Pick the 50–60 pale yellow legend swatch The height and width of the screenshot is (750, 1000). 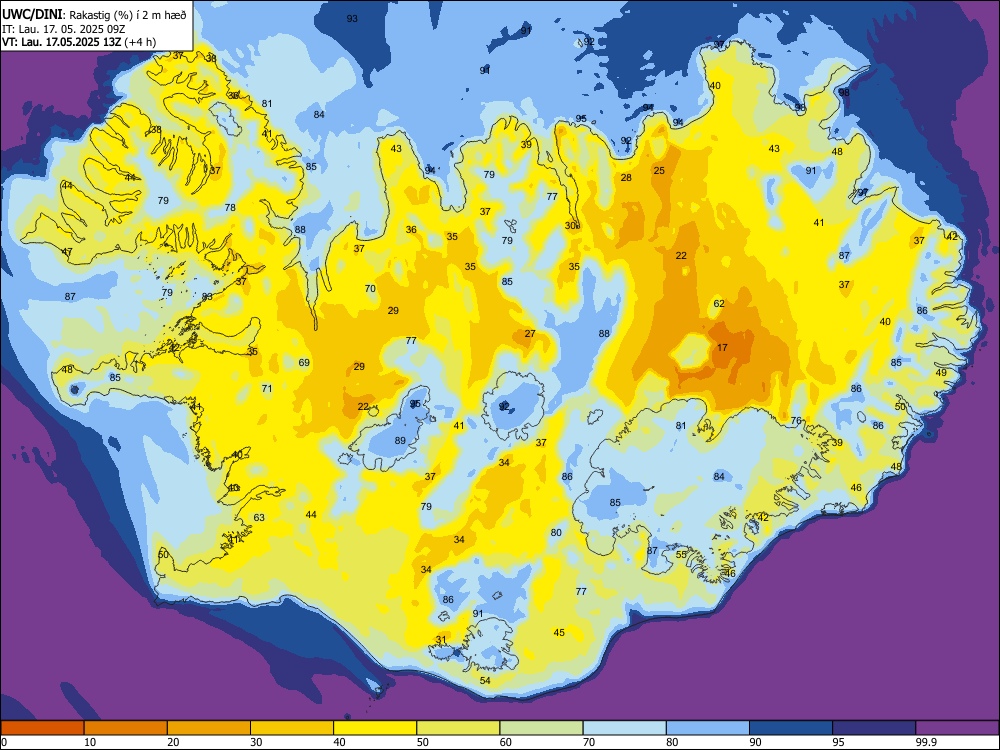(x=458, y=728)
